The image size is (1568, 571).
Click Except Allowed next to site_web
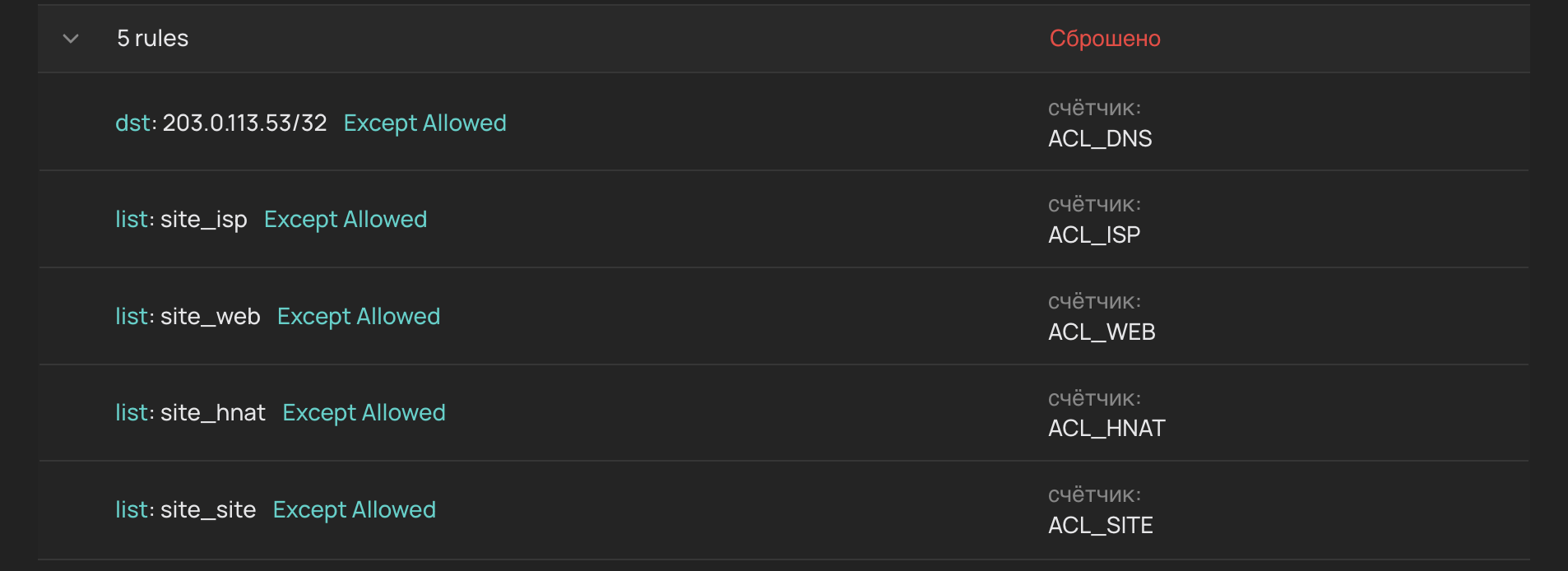click(x=359, y=317)
